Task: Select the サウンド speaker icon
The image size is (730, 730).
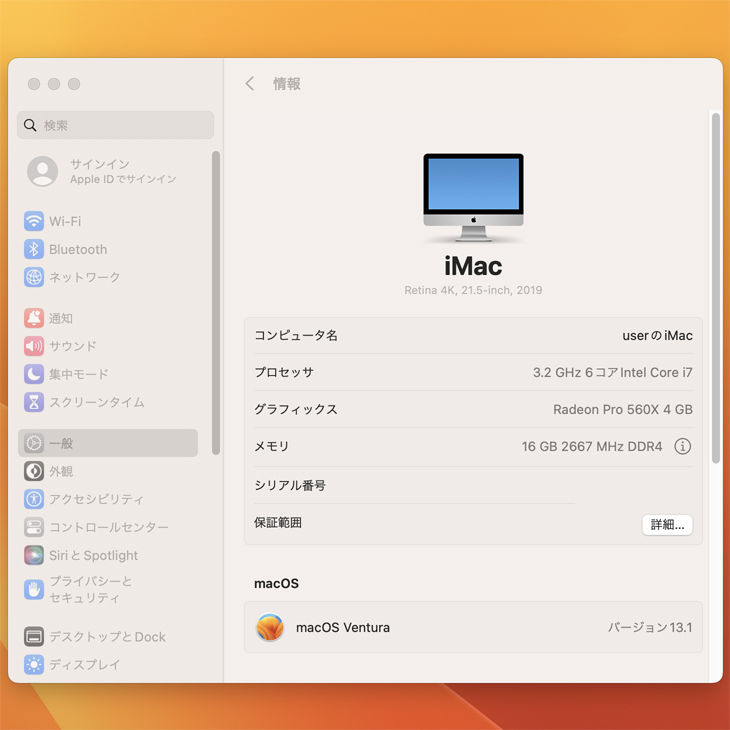Action: 34,346
